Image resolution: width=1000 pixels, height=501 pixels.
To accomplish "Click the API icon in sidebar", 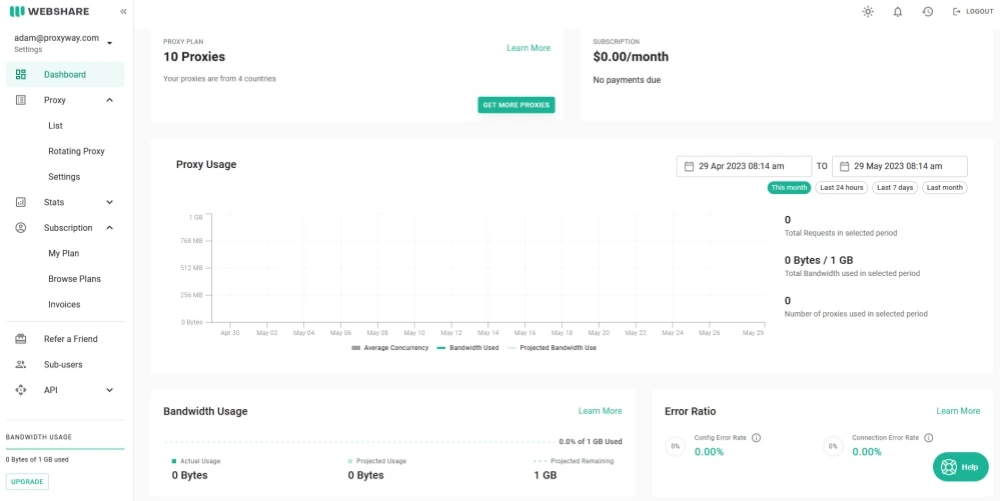I will tap(20, 390).
